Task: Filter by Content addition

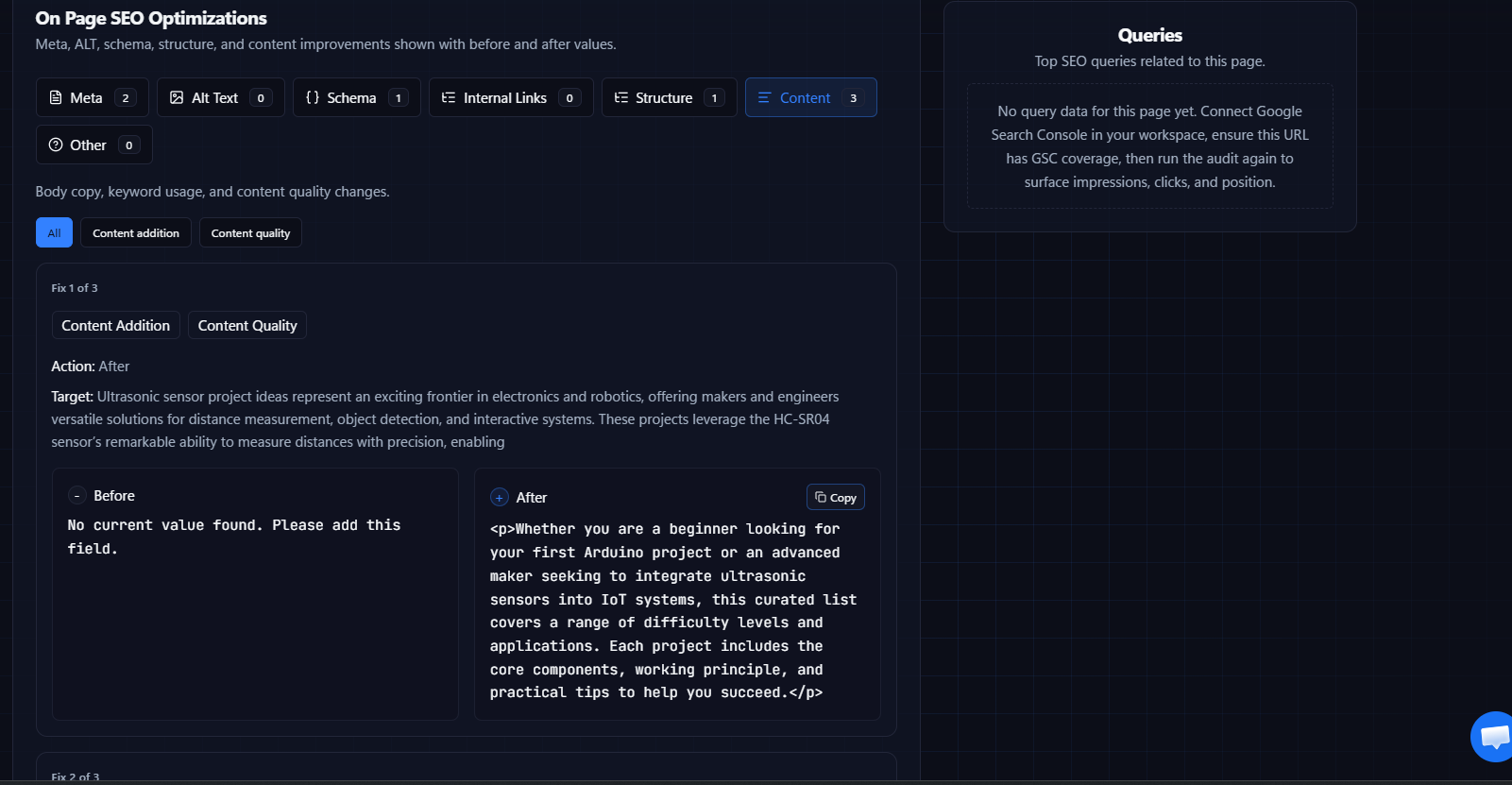Action: (136, 232)
